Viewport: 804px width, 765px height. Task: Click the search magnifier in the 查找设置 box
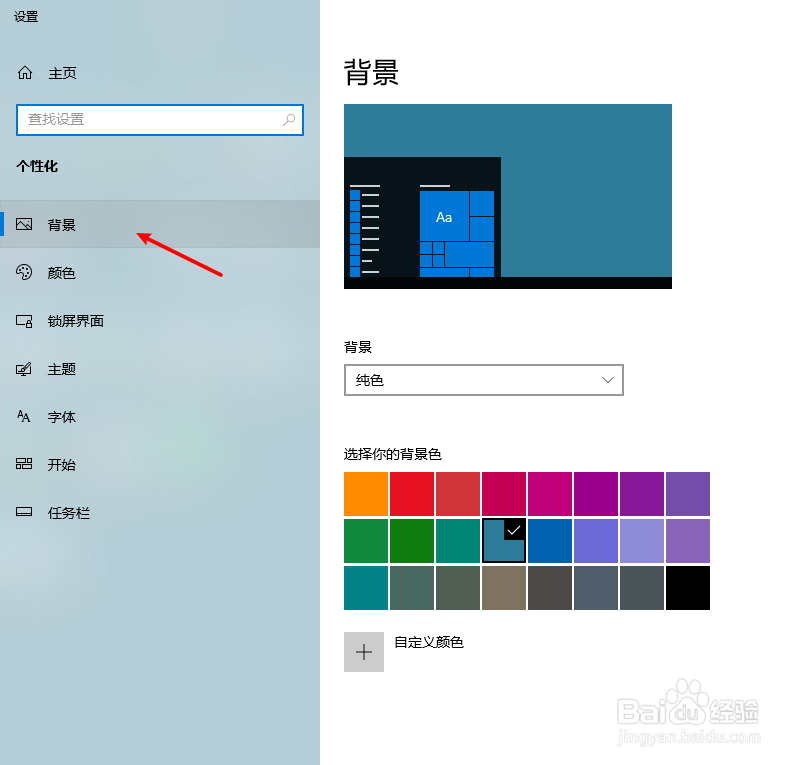tap(288, 119)
